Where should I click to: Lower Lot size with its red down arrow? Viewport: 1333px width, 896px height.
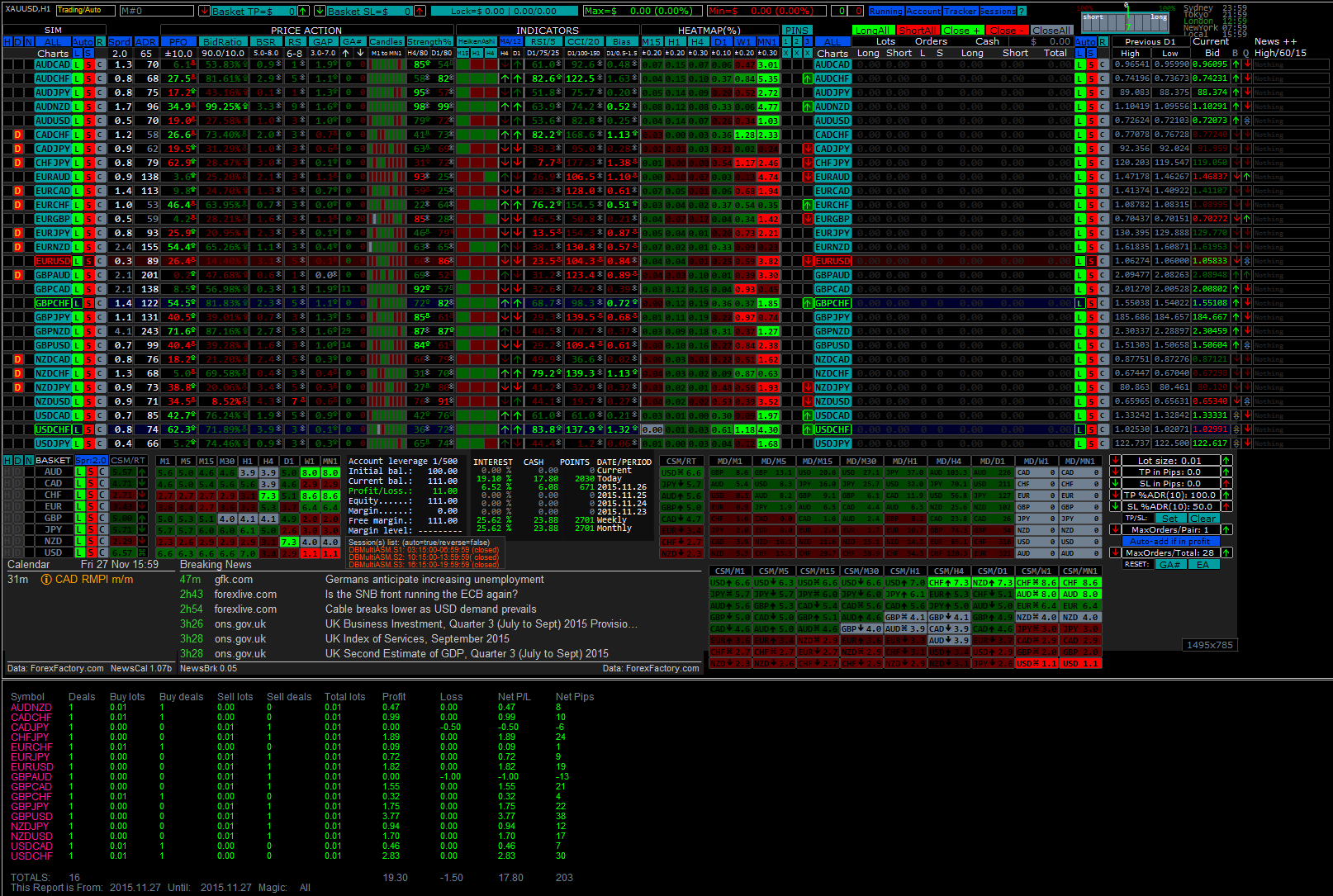pyautogui.click(x=1115, y=461)
